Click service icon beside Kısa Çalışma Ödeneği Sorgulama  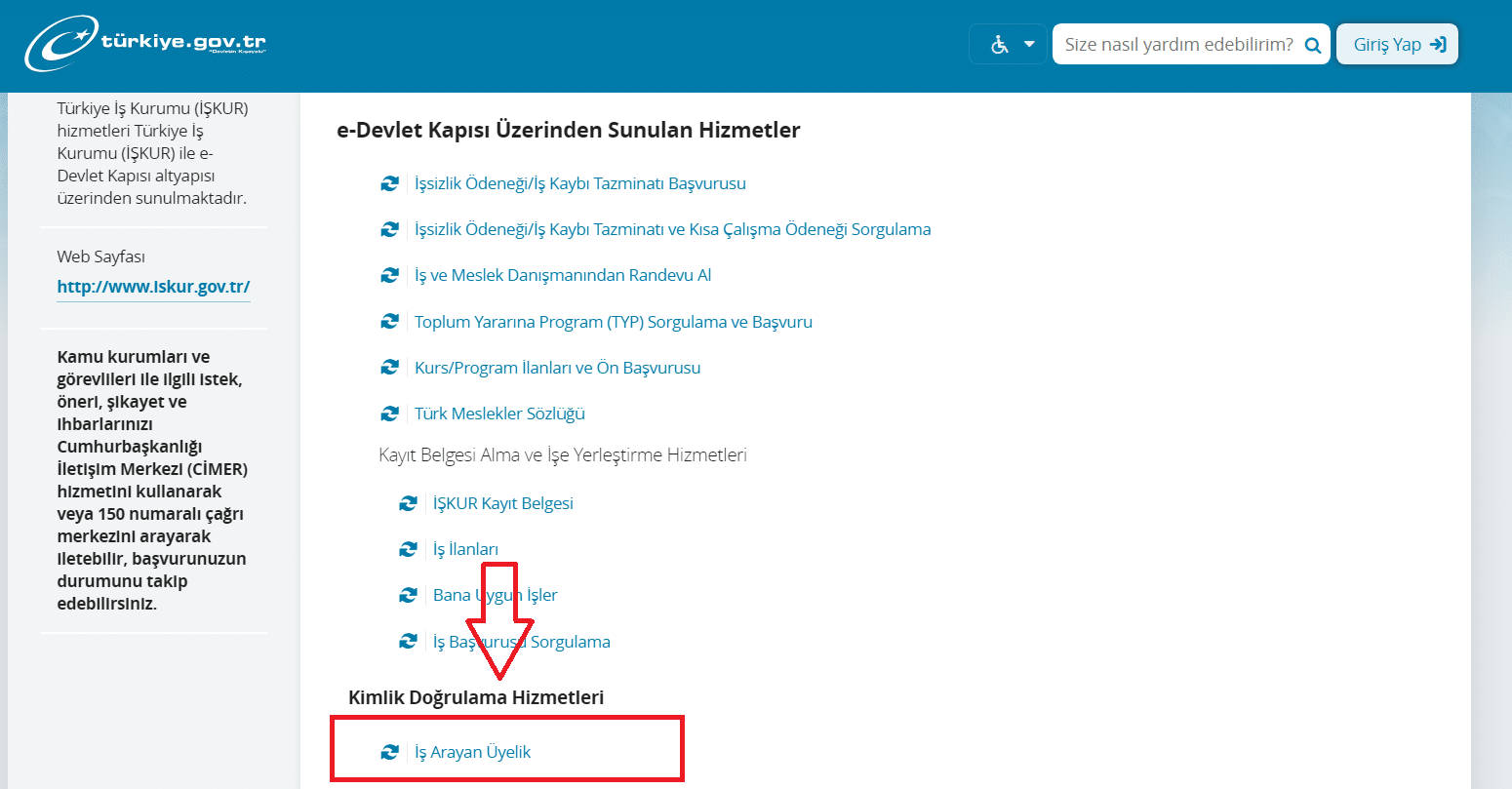coord(390,229)
